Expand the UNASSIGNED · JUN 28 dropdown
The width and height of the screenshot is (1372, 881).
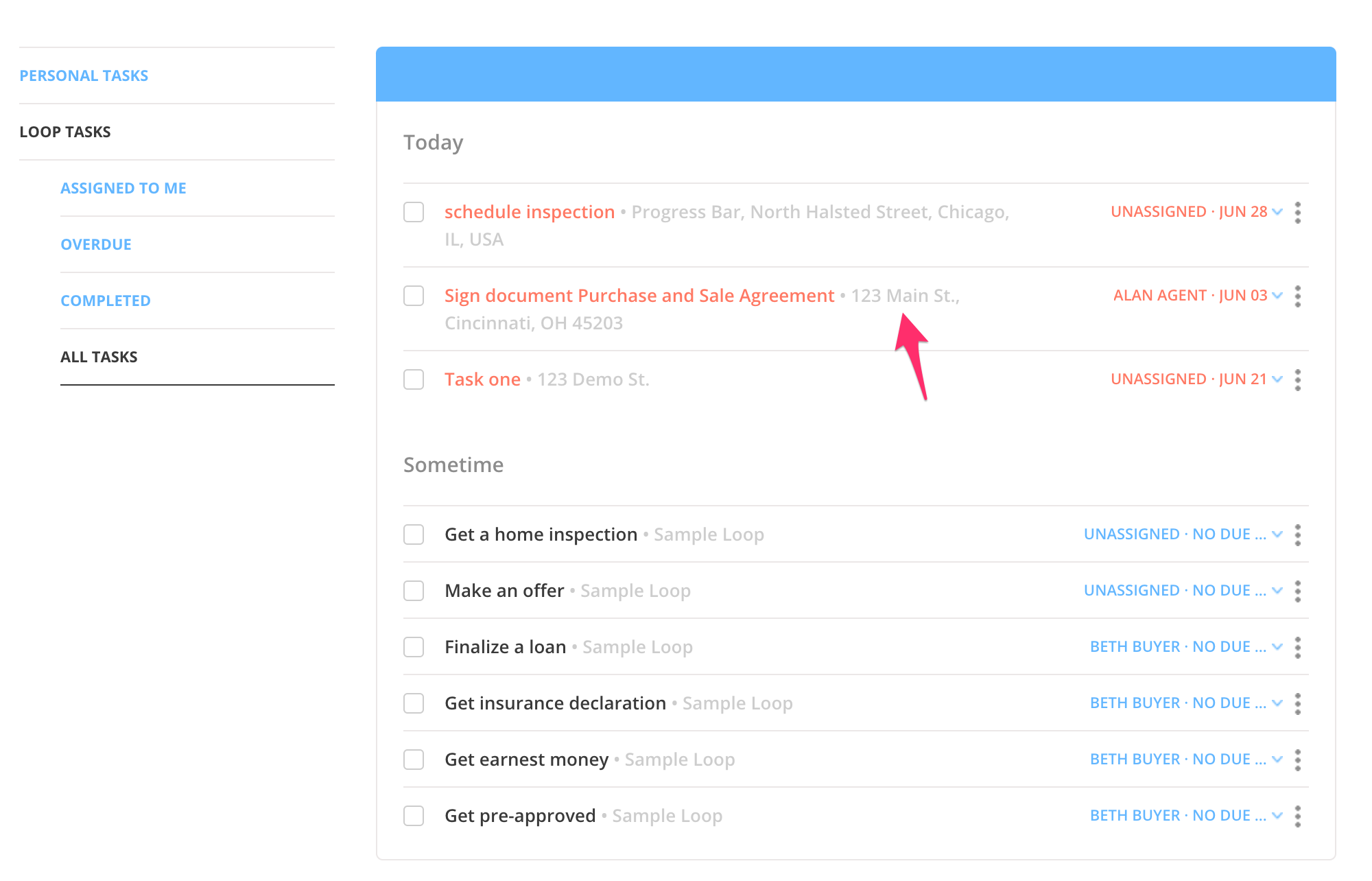click(x=1196, y=212)
